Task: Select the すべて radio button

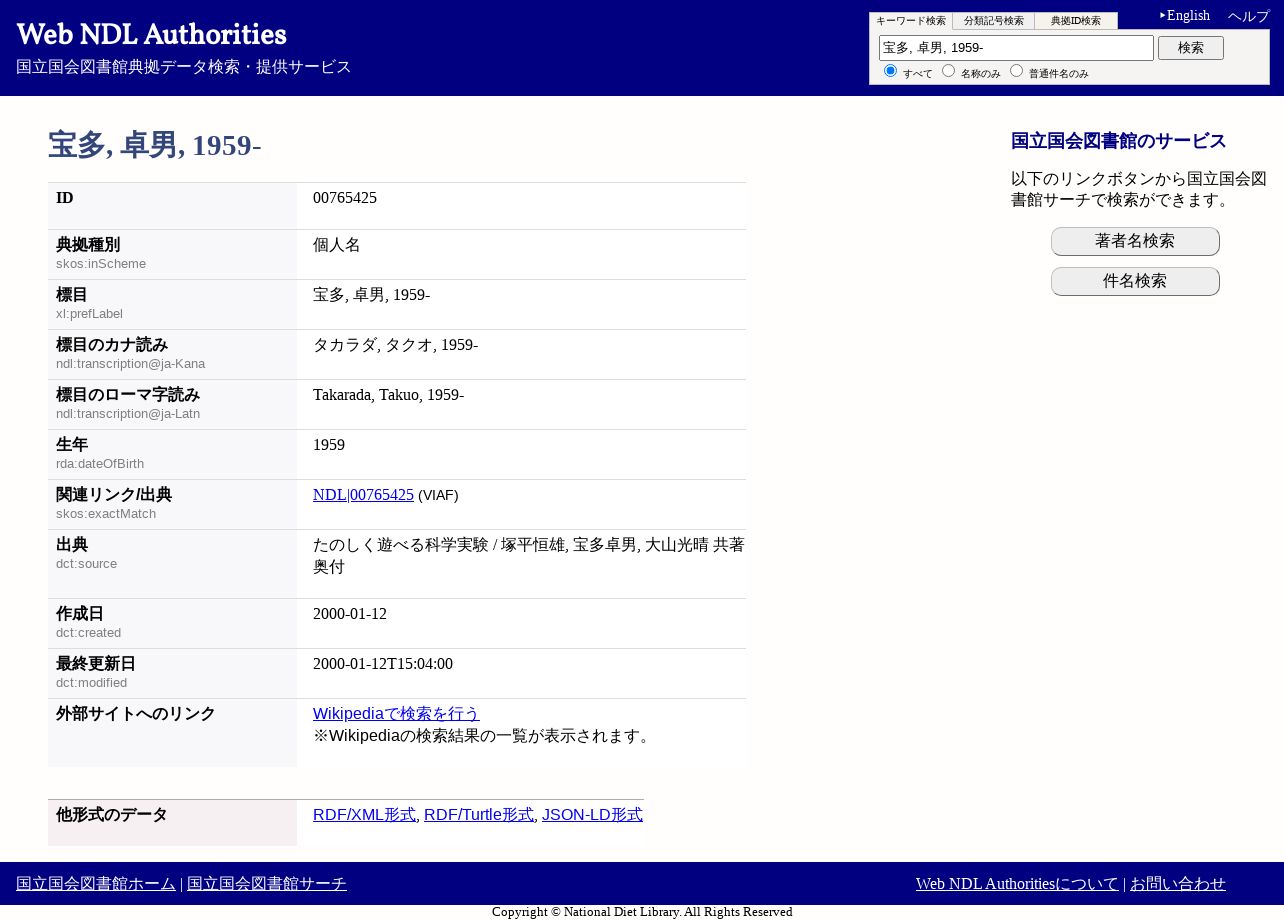Action: (x=890, y=70)
